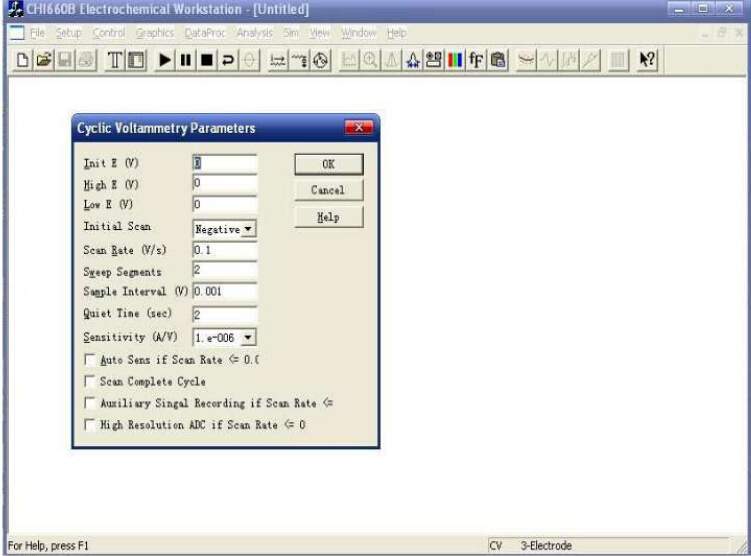751x556 pixels.
Task: Click the document icon left of File menu
Action: (x=17, y=33)
